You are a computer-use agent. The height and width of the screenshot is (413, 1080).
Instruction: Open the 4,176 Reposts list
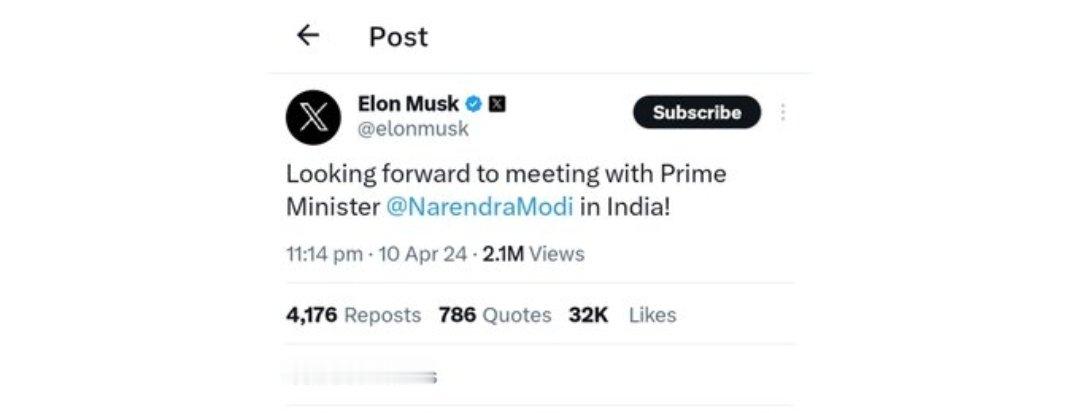coord(353,315)
